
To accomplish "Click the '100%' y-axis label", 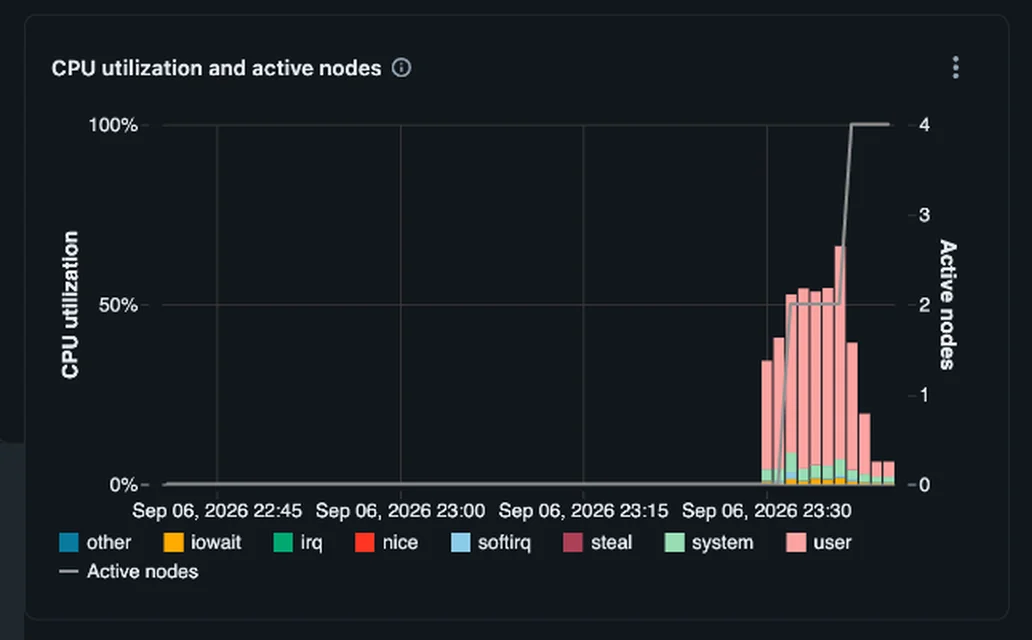I will [113, 125].
